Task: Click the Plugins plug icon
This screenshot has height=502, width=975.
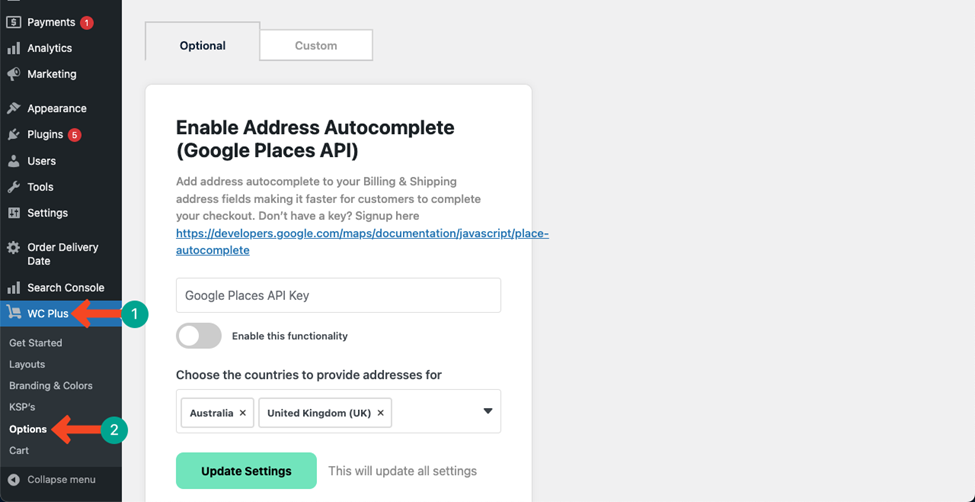Action: point(14,134)
